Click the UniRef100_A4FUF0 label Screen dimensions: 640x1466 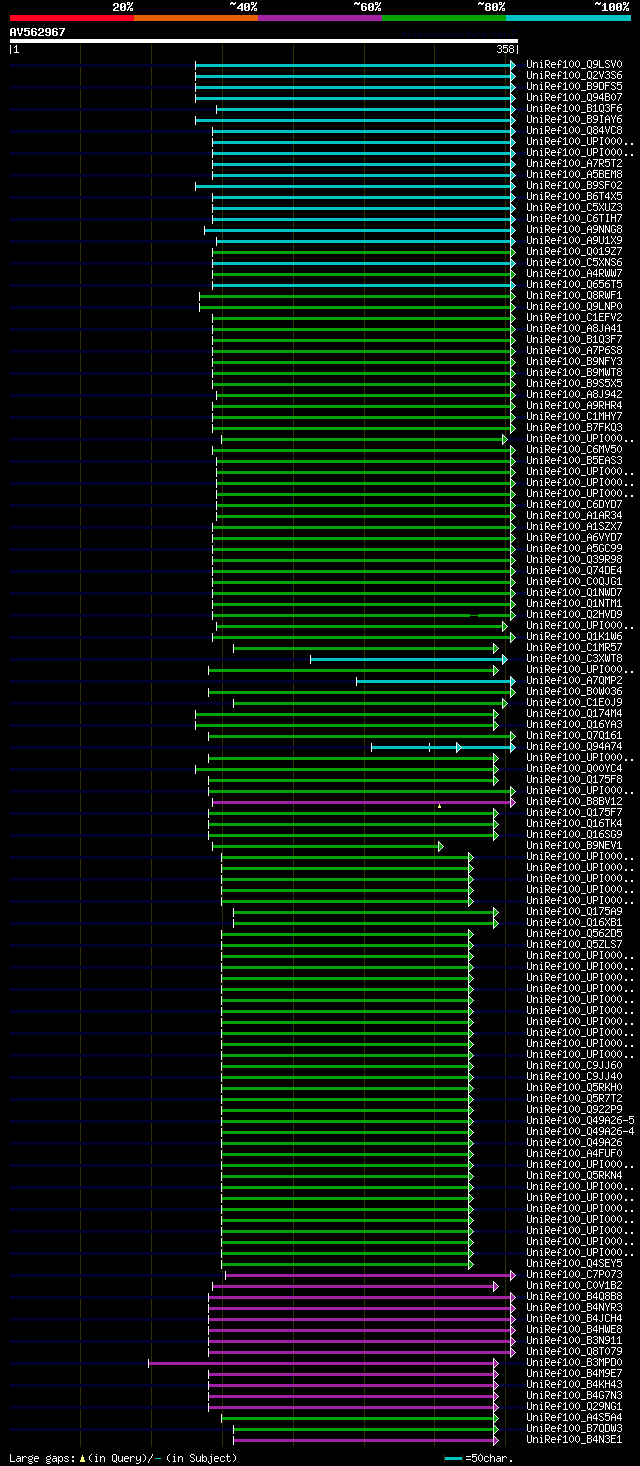tap(574, 1154)
